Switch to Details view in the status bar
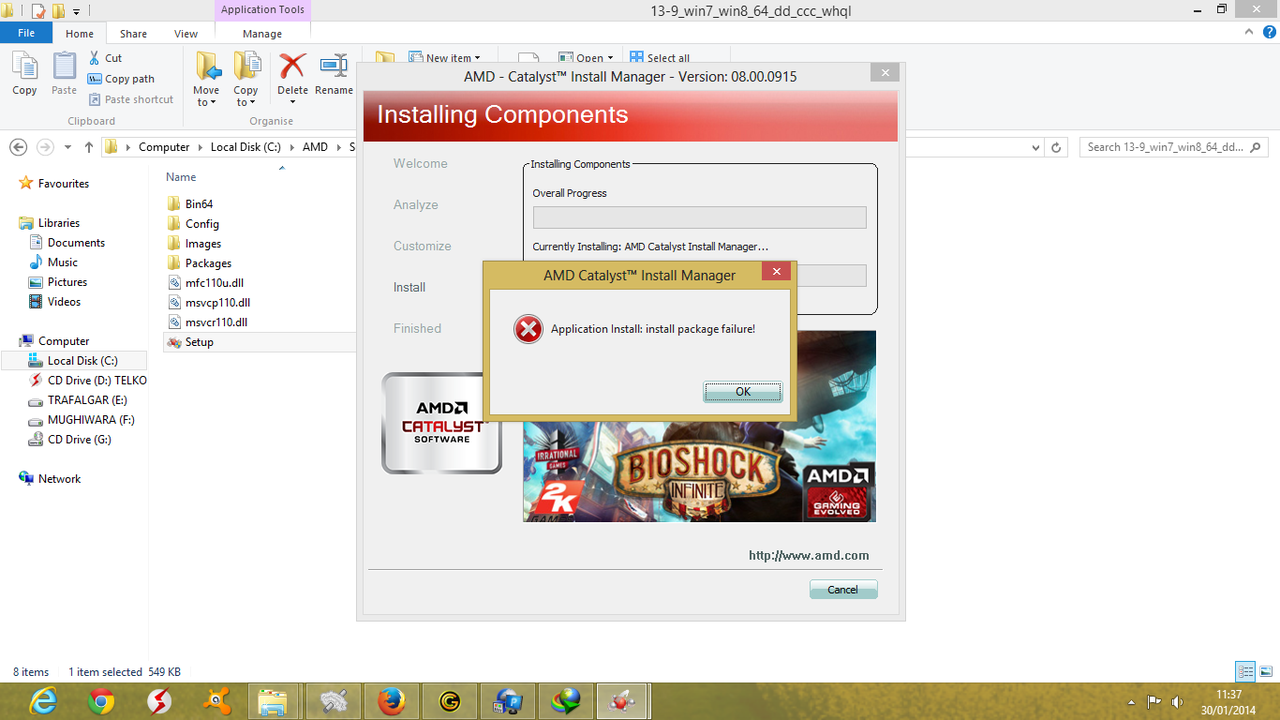 coord(1246,672)
